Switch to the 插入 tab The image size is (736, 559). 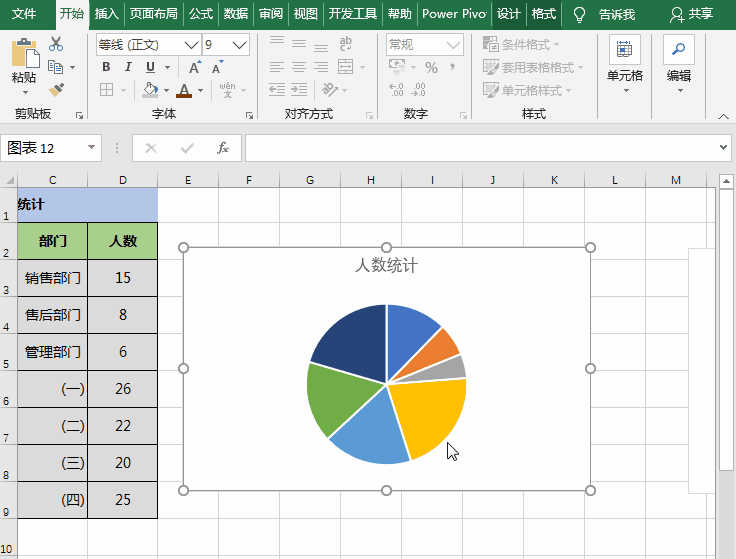point(107,14)
